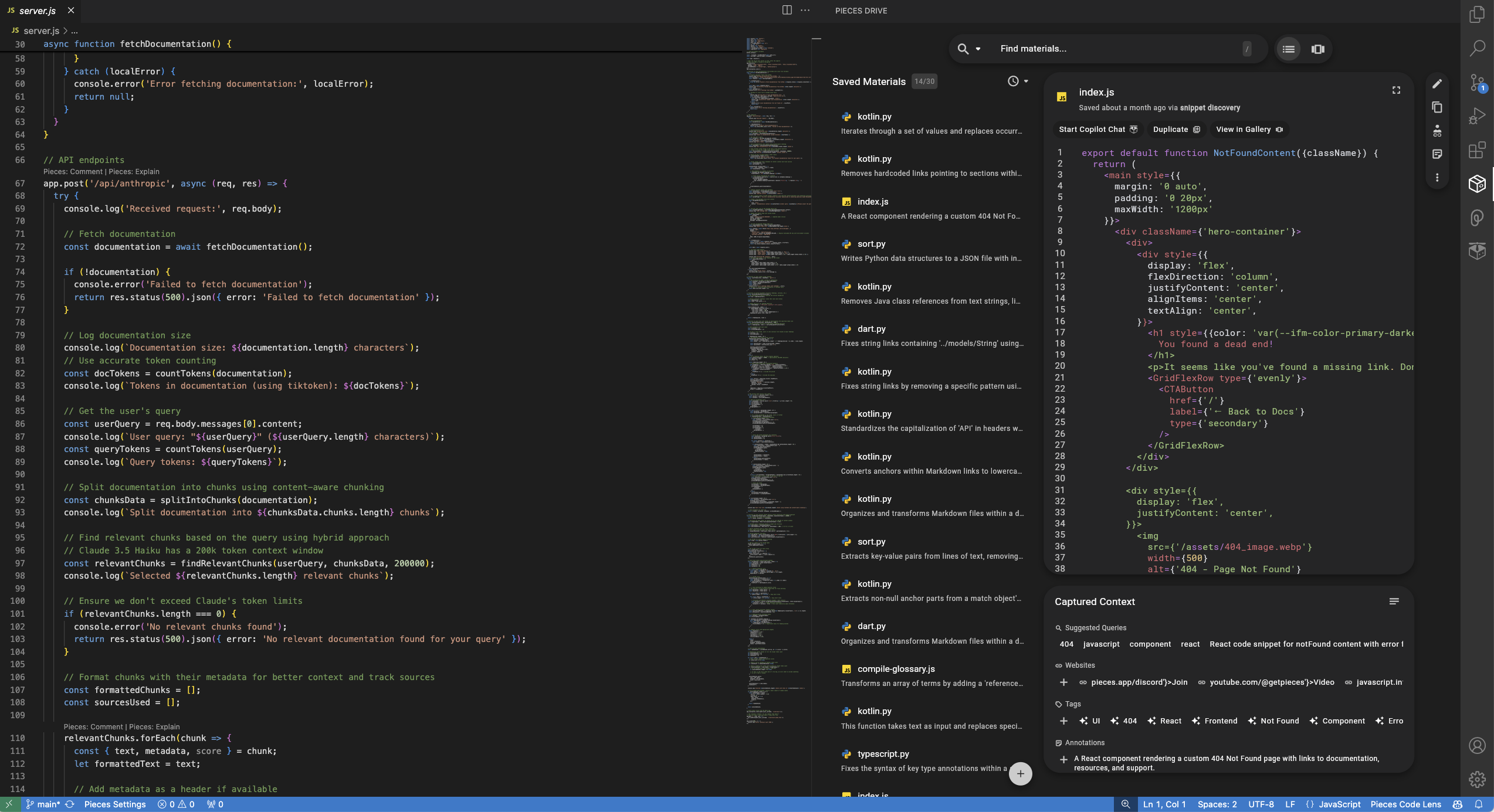The image size is (1494, 812).
Task: Open the Manage gear icon in the activity bar
Action: coord(1477,779)
